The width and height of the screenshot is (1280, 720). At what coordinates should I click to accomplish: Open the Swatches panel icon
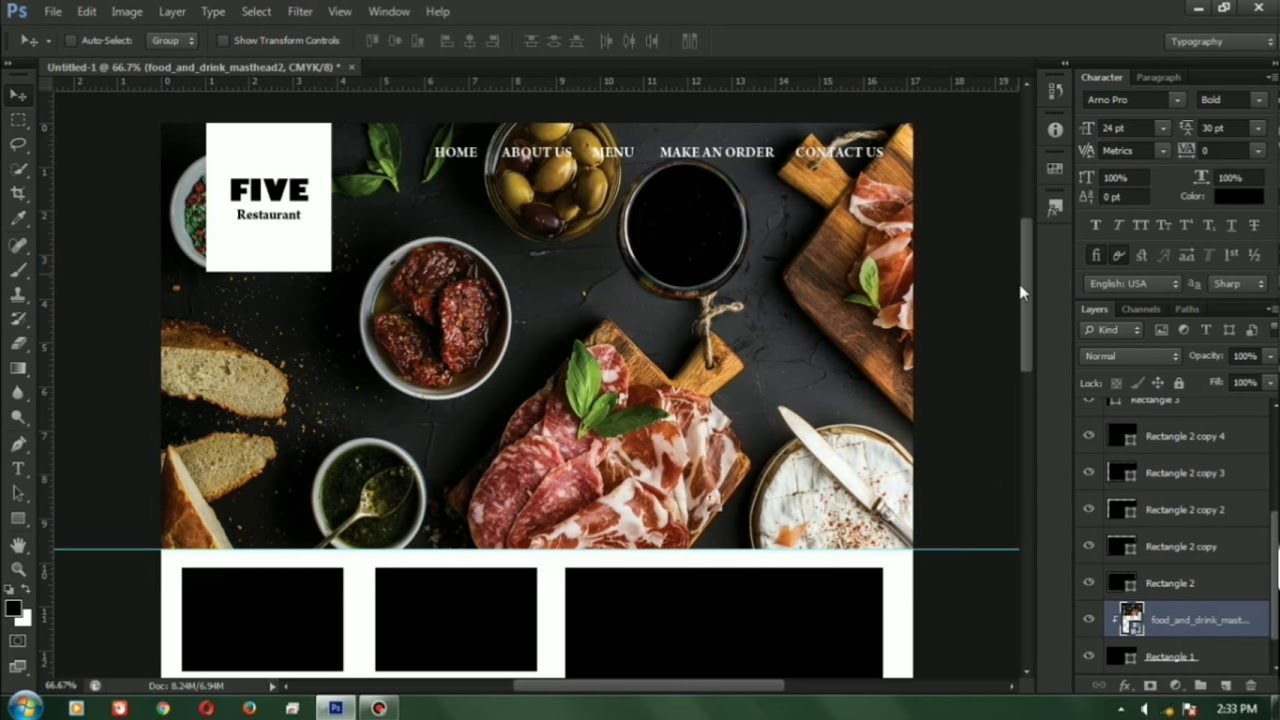(1054, 169)
